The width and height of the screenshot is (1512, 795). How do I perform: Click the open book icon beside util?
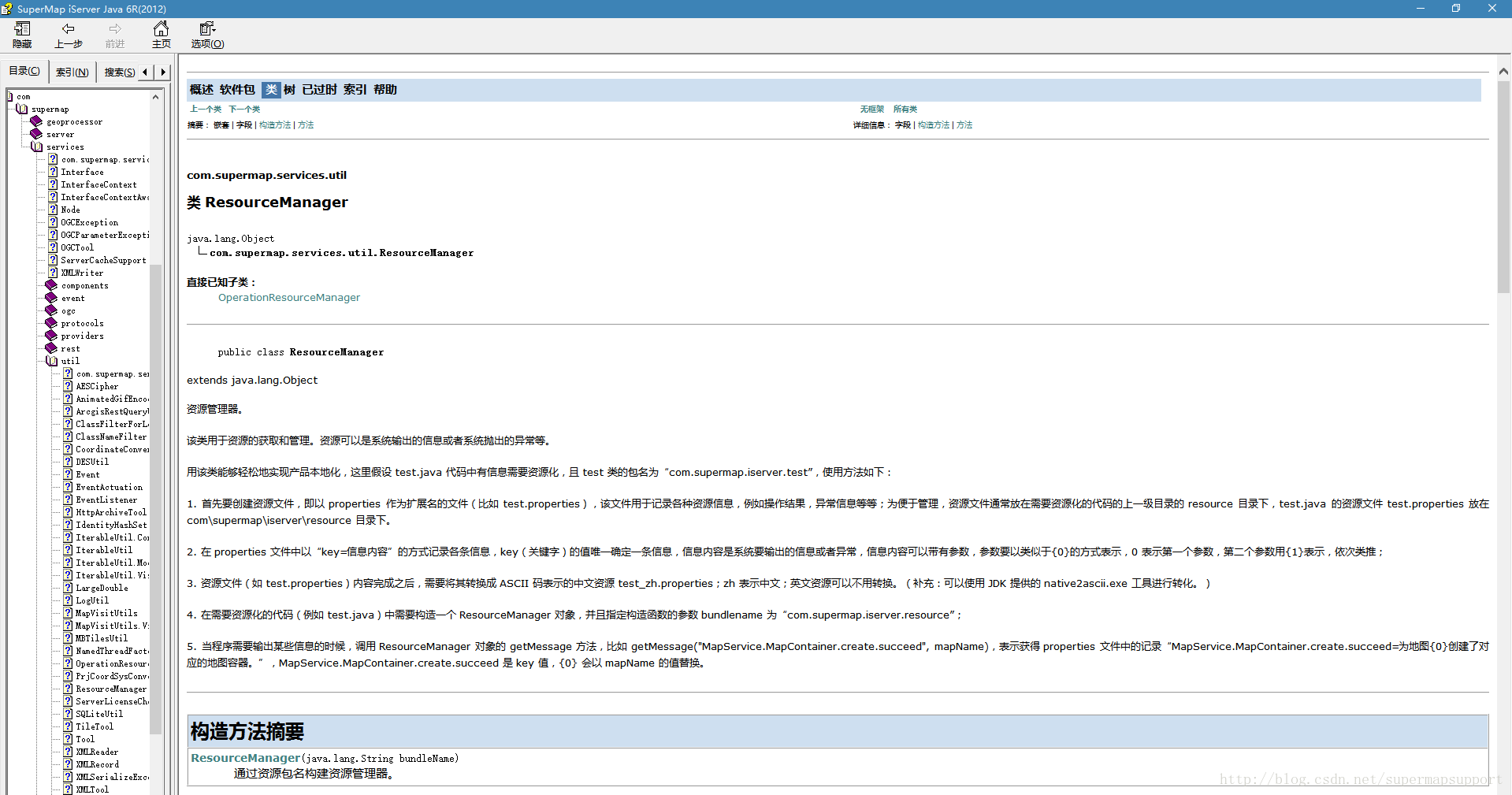51,361
